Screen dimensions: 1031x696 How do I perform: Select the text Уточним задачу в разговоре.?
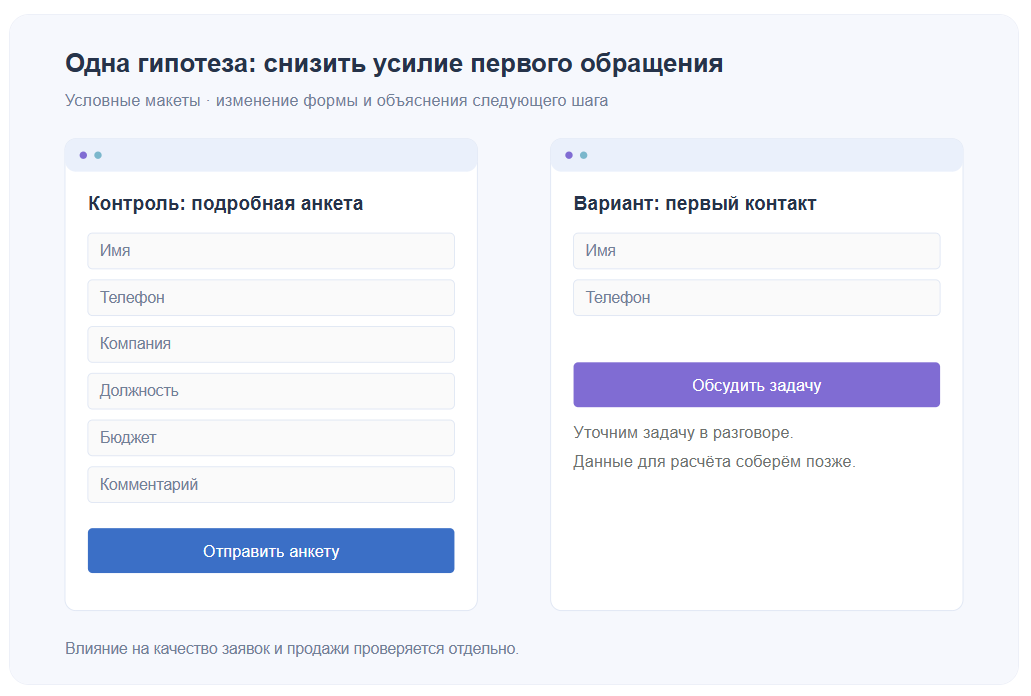[x=683, y=432]
